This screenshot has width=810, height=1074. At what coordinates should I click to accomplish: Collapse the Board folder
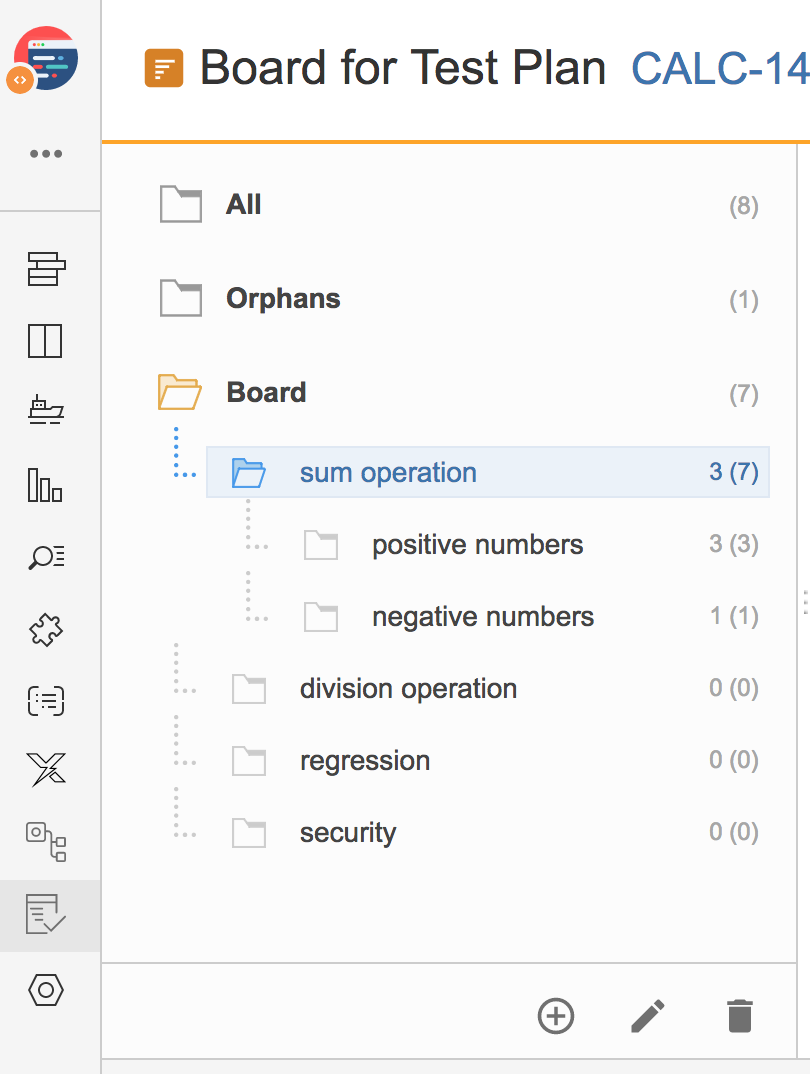179,392
